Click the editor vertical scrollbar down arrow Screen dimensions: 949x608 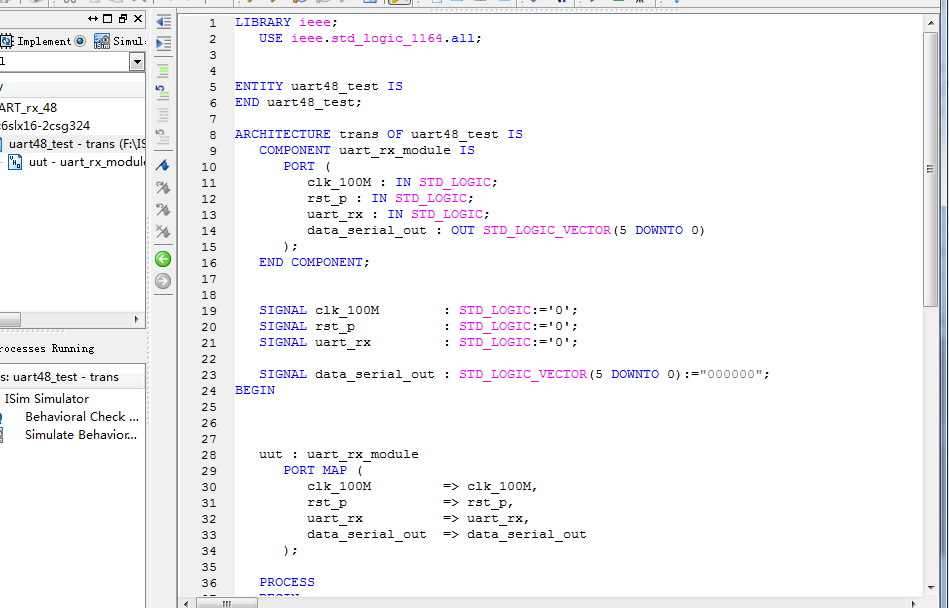(x=931, y=587)
